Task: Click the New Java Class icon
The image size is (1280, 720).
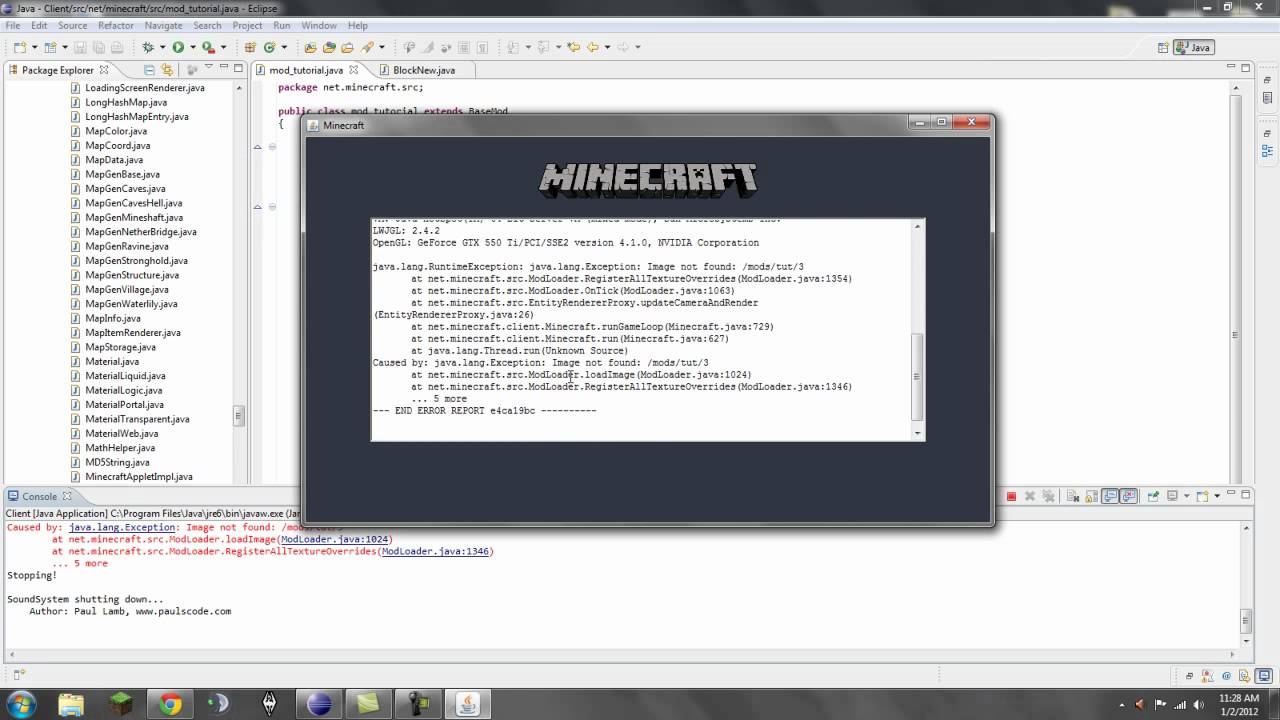Action: point(270,47)
